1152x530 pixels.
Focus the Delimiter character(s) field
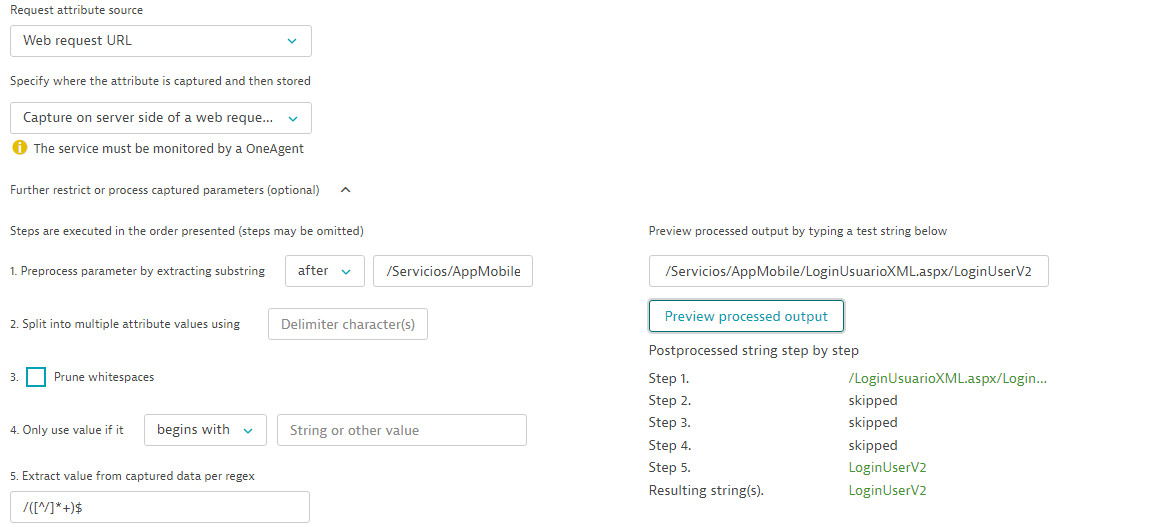click(348, 324)
